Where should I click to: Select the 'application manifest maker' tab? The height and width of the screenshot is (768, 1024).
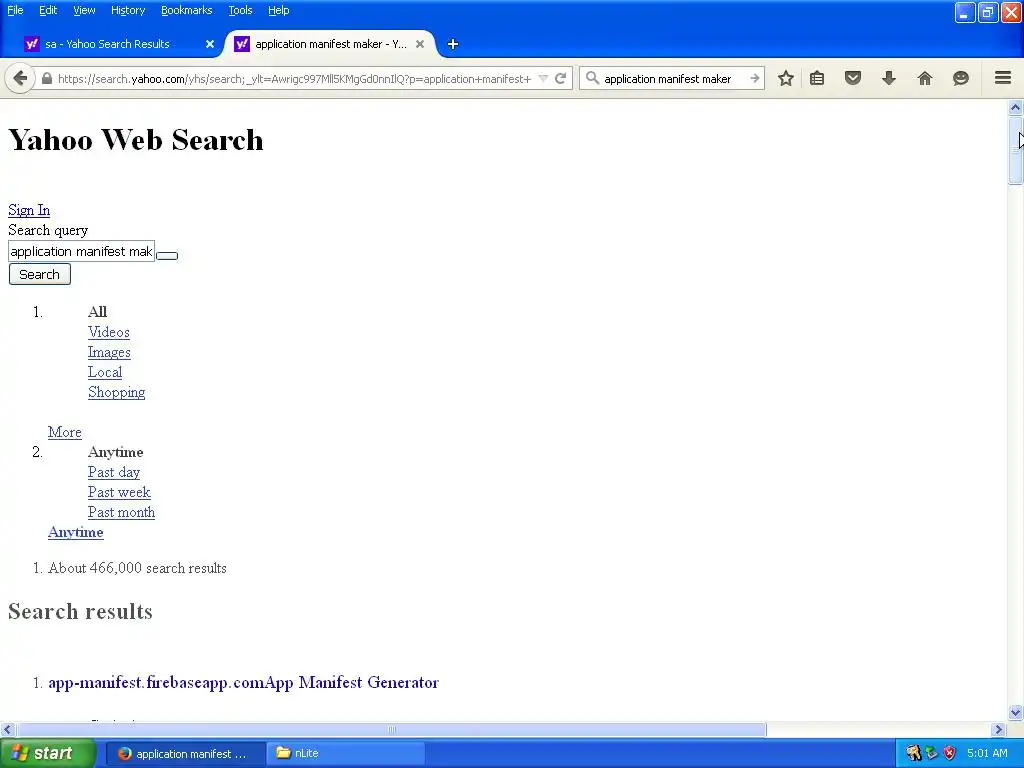tap(330, 44)
